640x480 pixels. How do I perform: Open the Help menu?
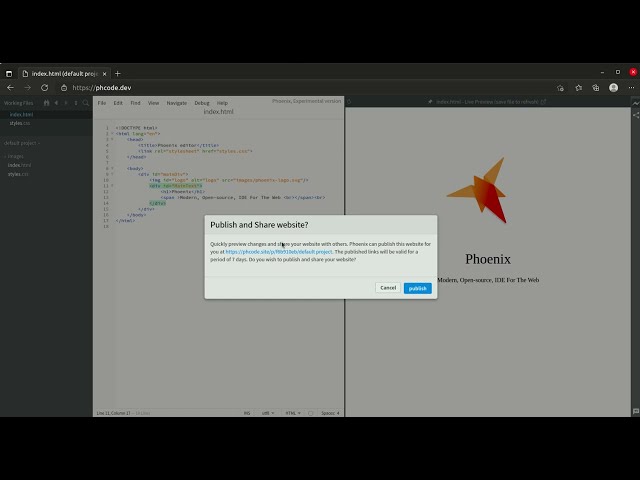click(x=222, y=103)
